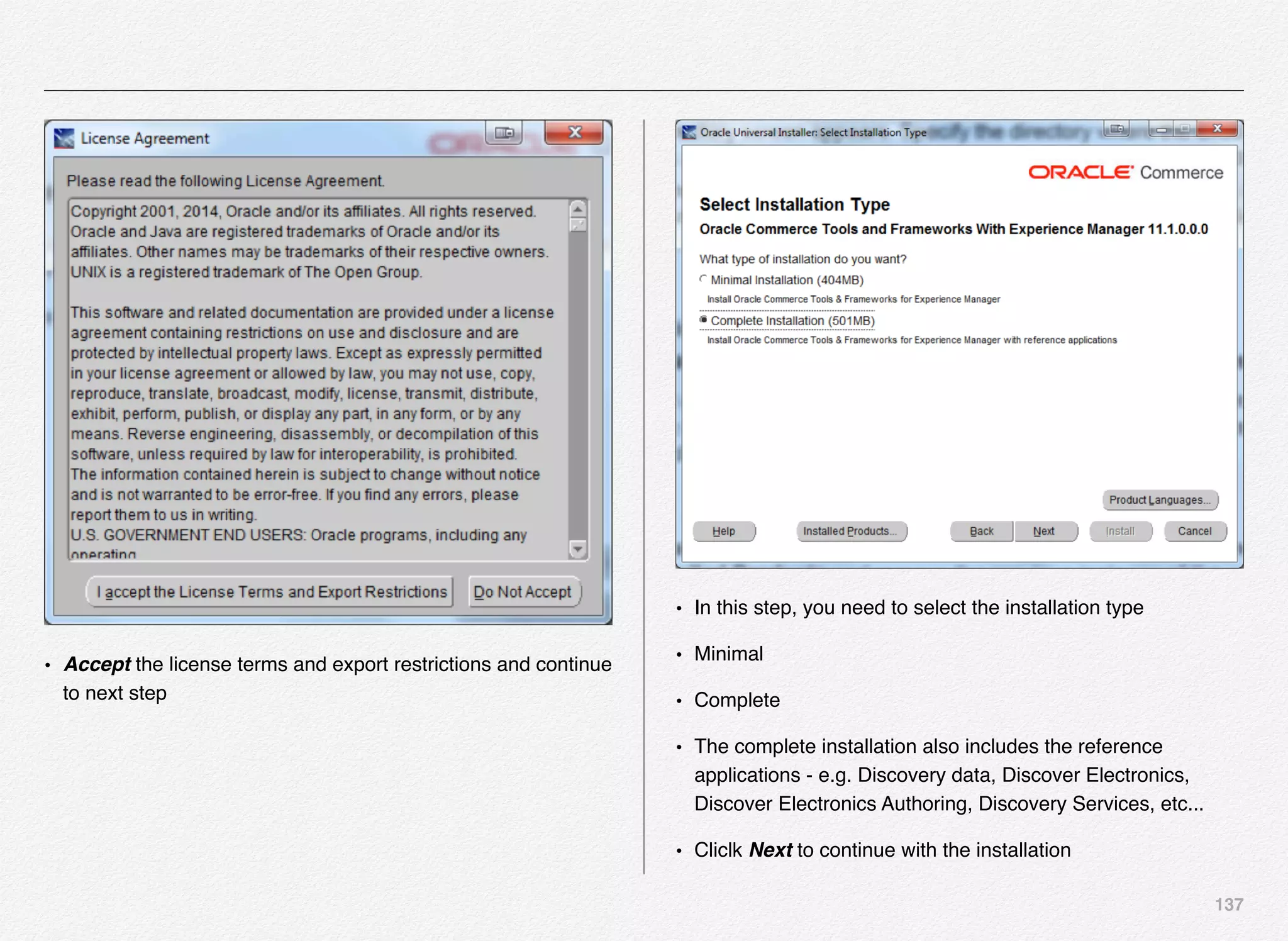The height and width of the screenshot is (941, 1288).
Task: Click the 'U.S. GOVERNMENT END USERS' license line
Action: (x=299, y=535)
